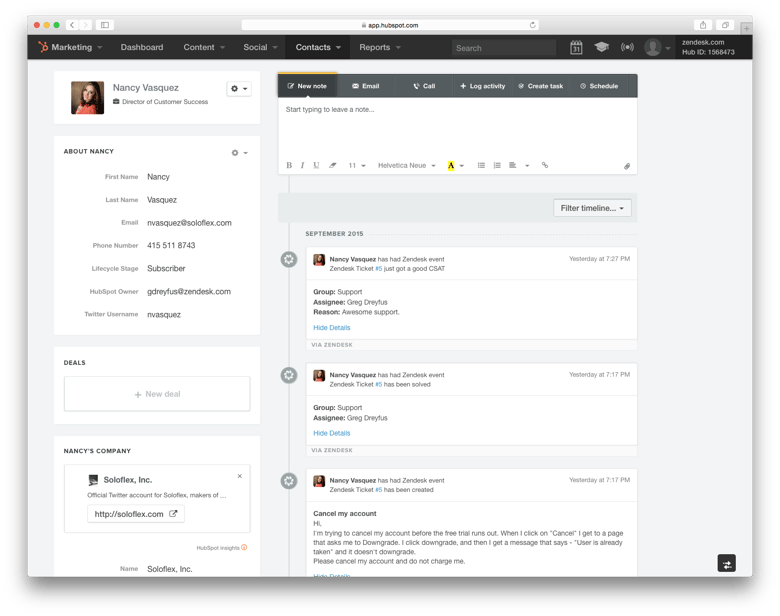Switch to the Log activity tab

pos(483,86)
